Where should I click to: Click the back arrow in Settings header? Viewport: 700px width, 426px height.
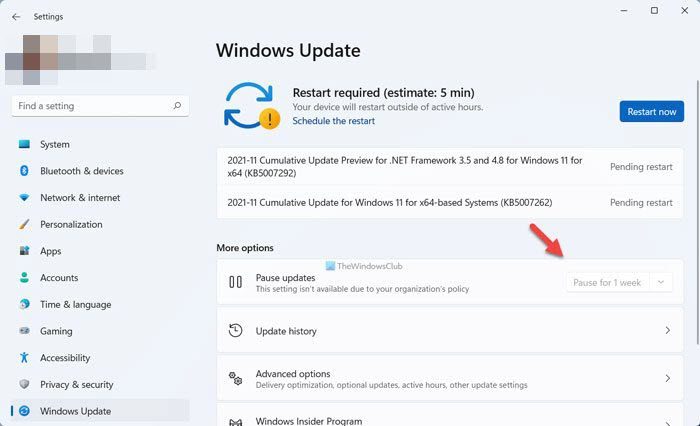tap(16, 16)
